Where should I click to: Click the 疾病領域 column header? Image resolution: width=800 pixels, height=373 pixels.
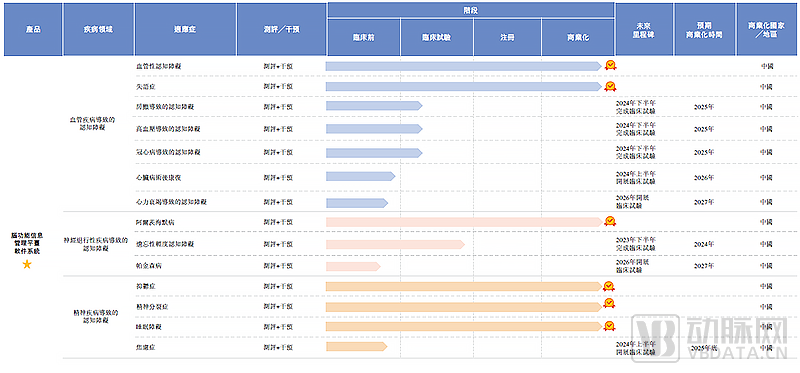point(98,29)
